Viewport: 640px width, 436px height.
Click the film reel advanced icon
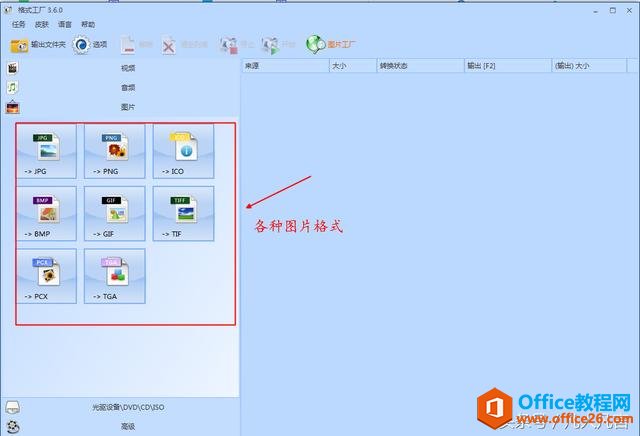(13, 427)
